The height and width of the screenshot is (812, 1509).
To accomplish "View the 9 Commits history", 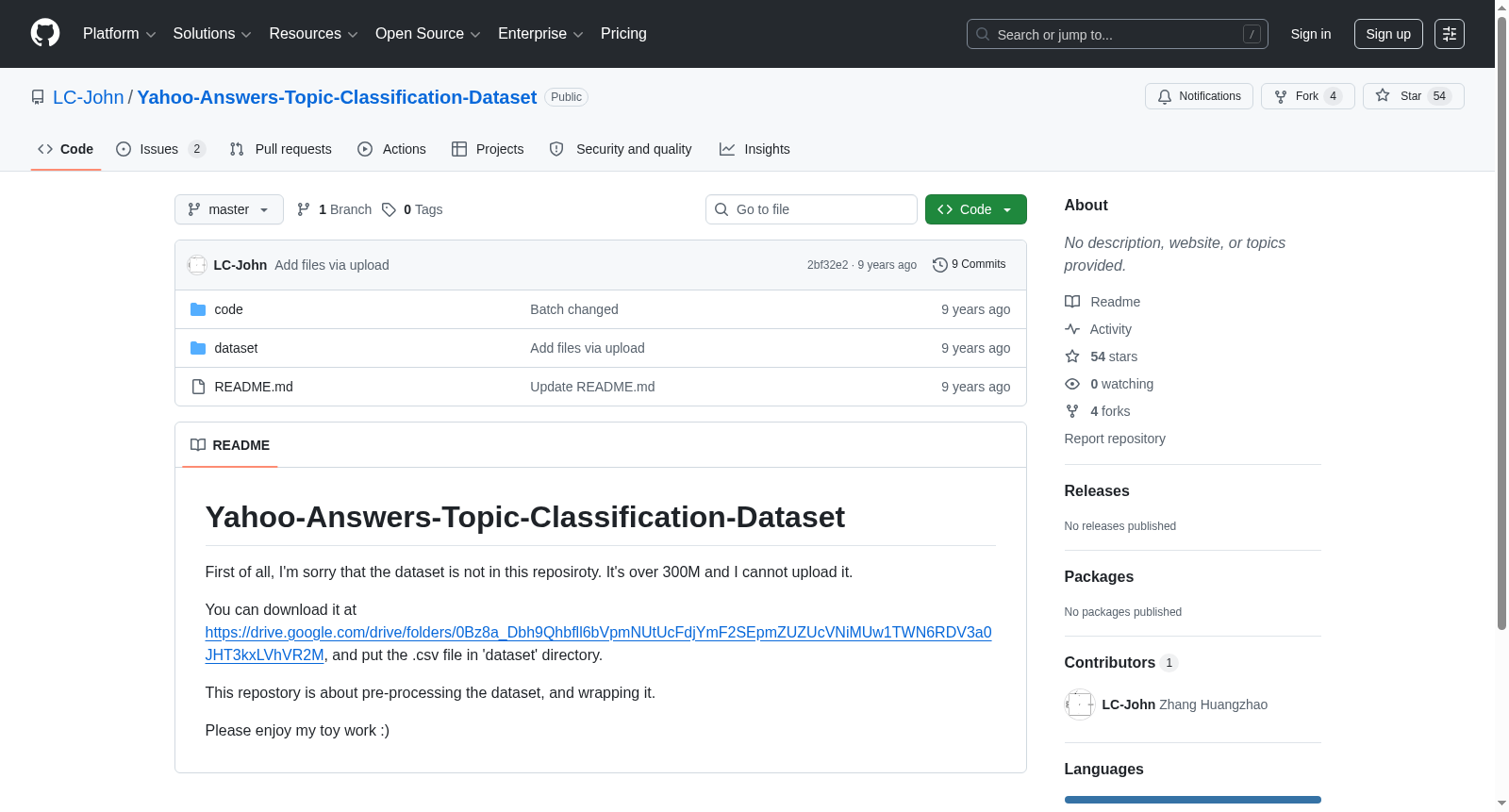I will point(969,265).
